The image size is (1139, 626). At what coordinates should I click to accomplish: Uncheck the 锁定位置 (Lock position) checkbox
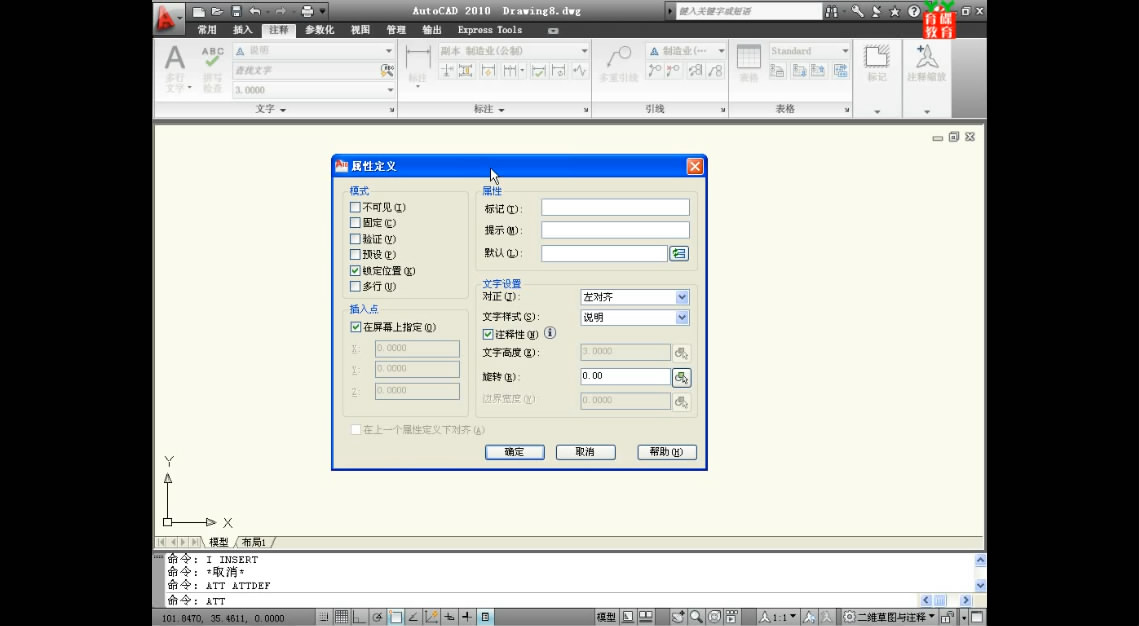pyautogui.click(x=355, y=271)
